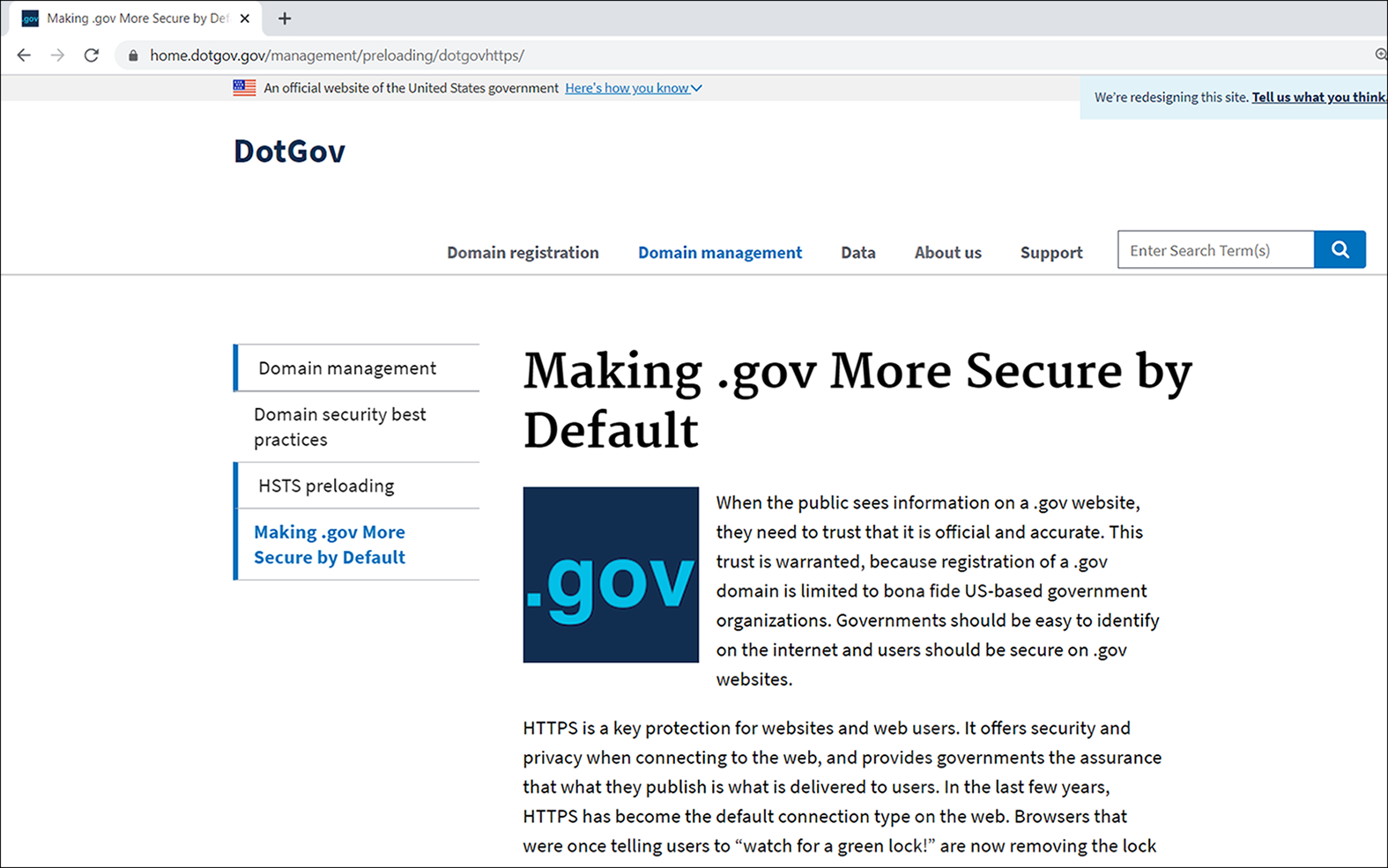The height and width of the screenshot is (868, 1388).
Task: Focus the Enter Search Term(s) field
Action: pos(1215,249)
